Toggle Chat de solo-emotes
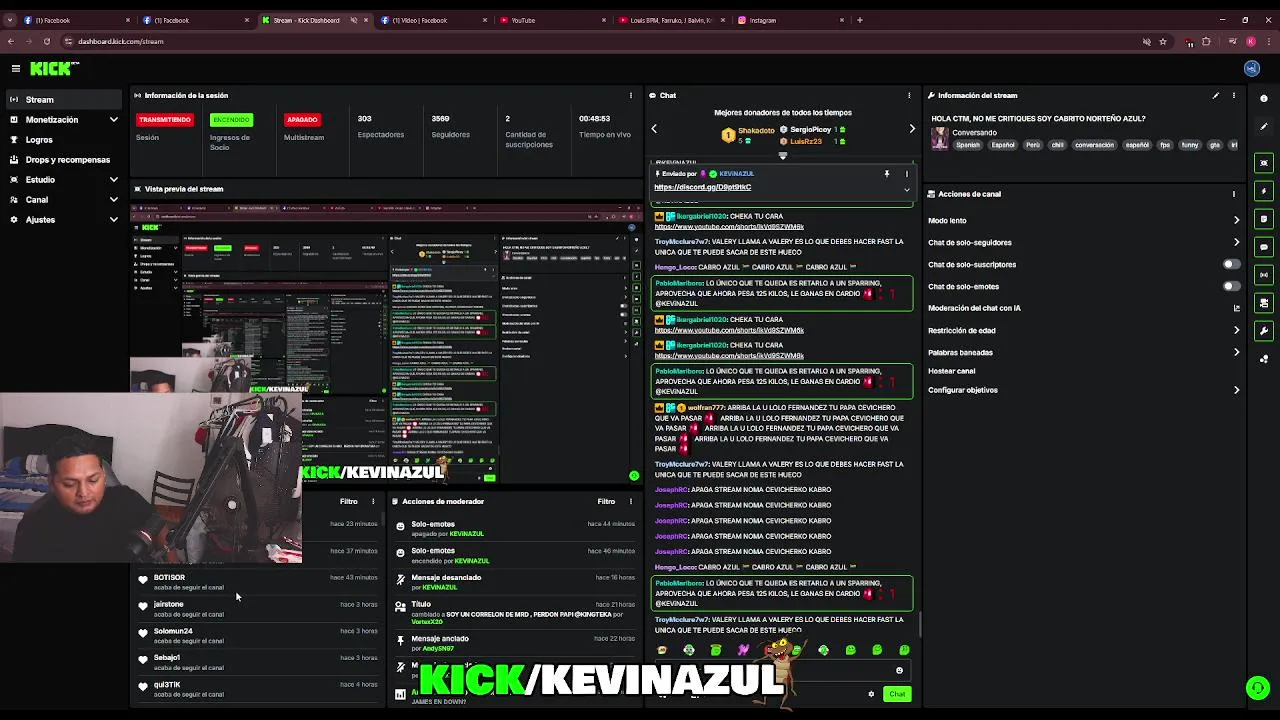This screenshot has height=720, width=1280. coord(1232,286)
